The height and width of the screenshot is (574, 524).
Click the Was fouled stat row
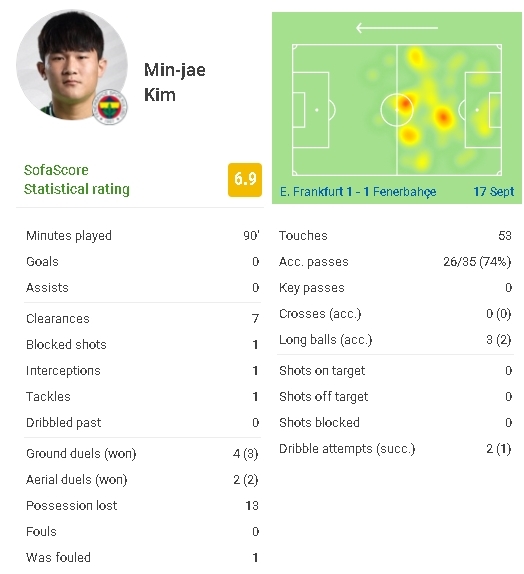pos(142,558)
